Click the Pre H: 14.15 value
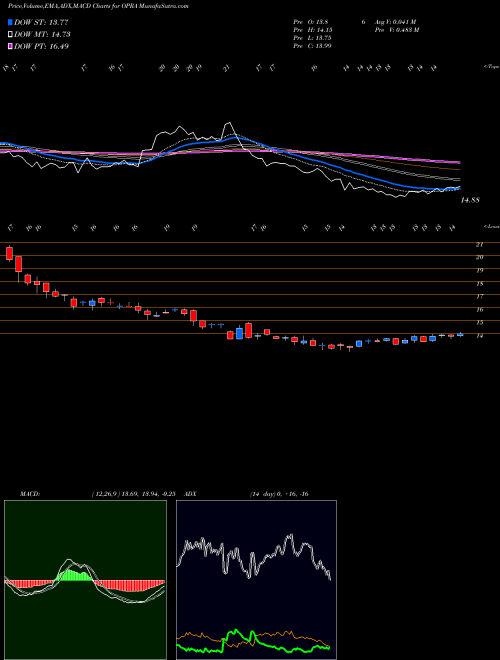The image size is (500, 660). [314, 30]
